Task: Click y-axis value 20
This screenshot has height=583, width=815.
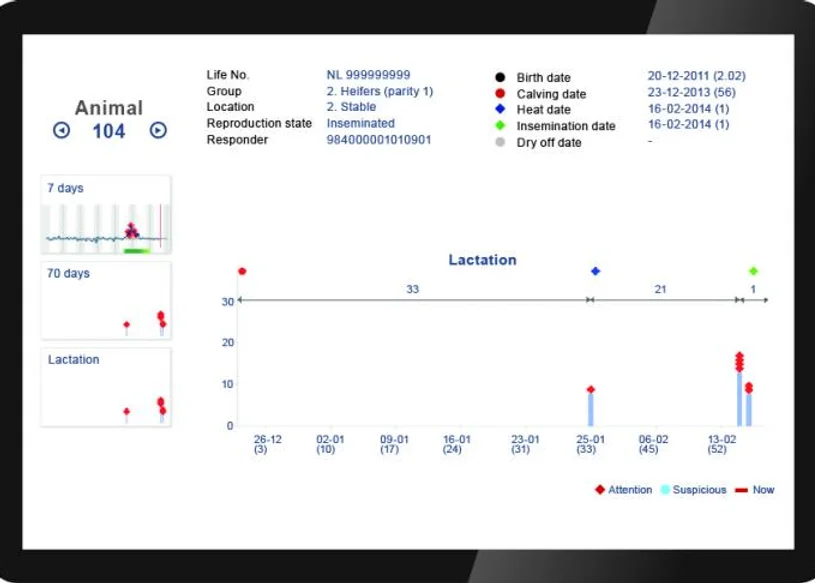Action: [x=228, y=342]
